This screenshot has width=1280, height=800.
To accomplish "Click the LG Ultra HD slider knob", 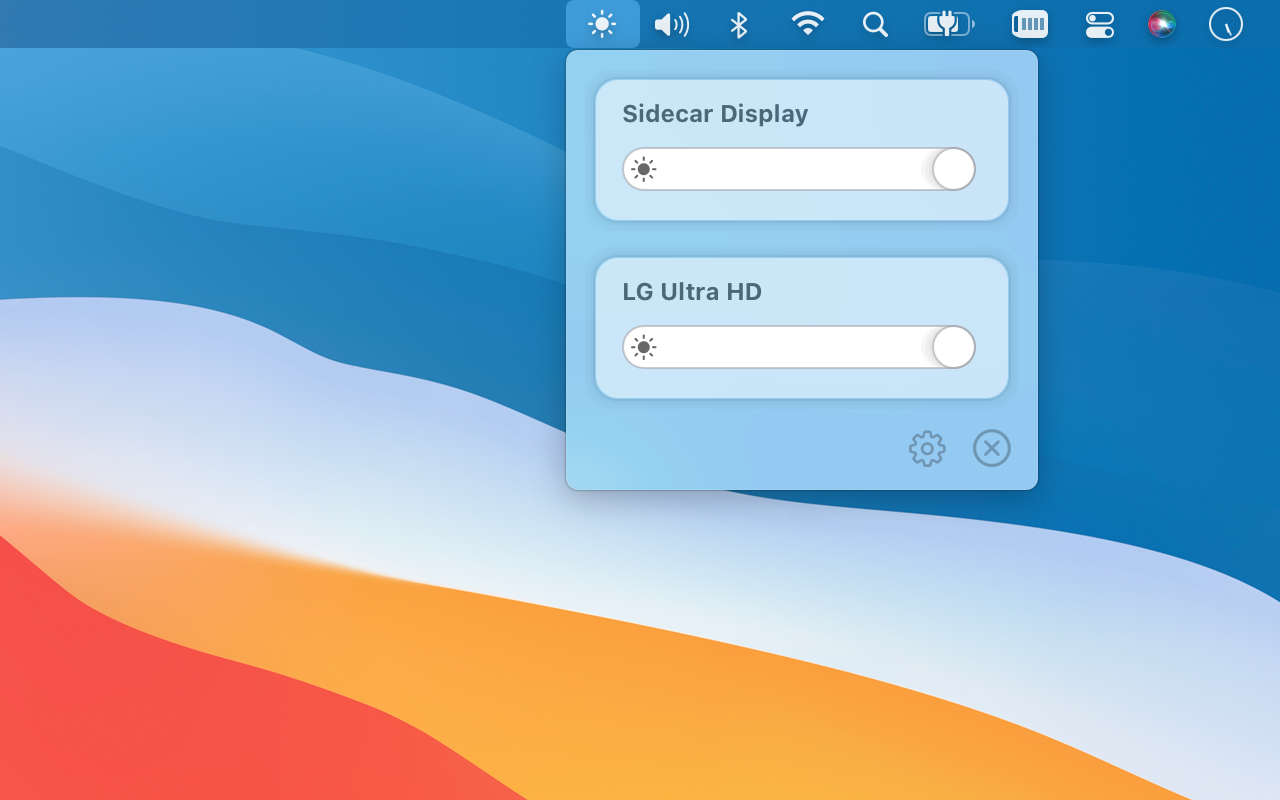I will (x=953, y=347).
